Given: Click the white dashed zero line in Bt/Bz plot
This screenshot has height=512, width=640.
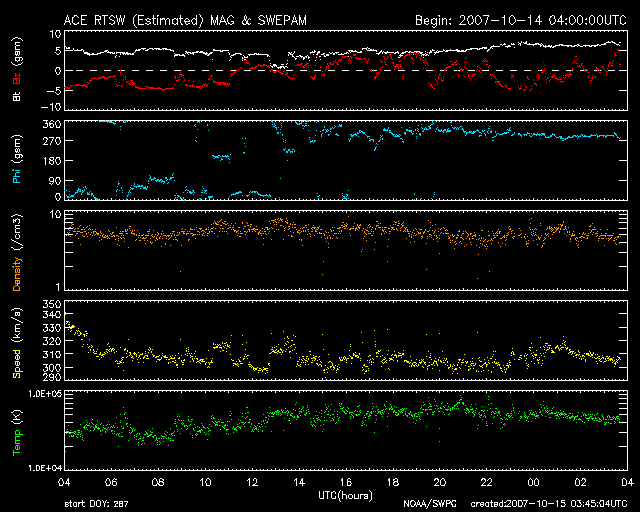Looking at the screenshot, I should coord(346,71).
